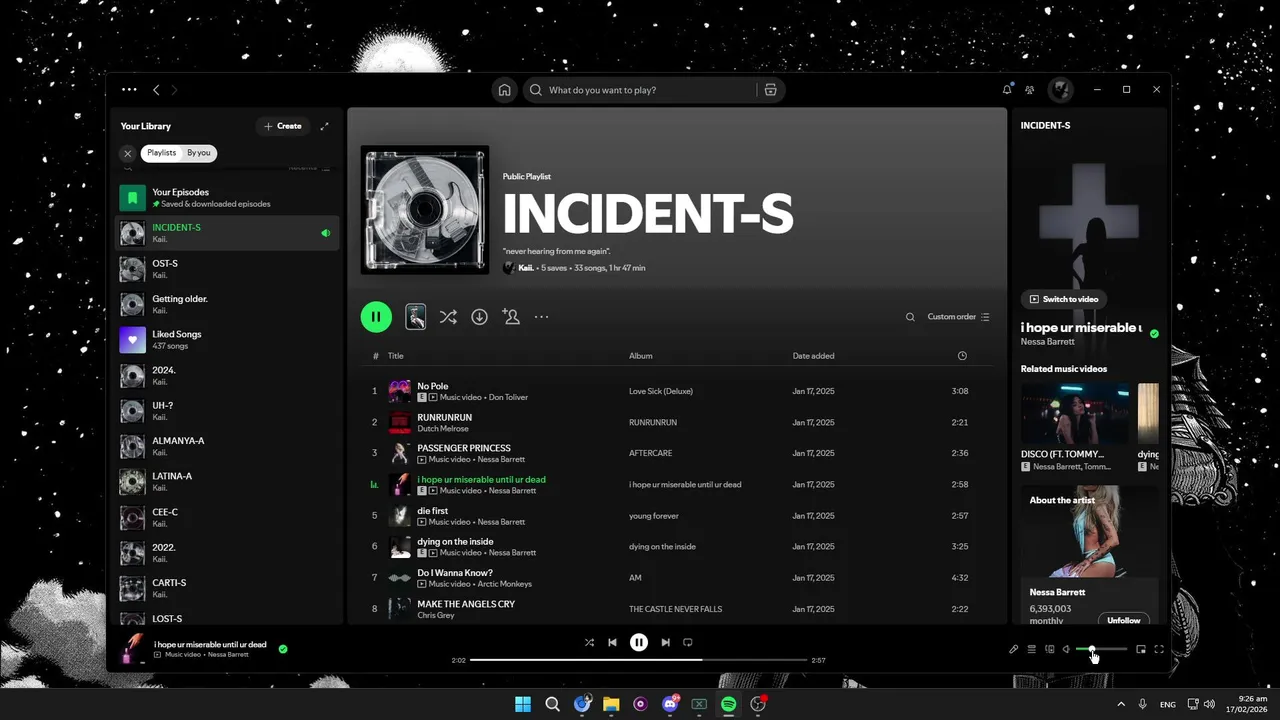Screen dimensions: 1280x720
Task: Go back with the left arrow
Action: (156, 90)
